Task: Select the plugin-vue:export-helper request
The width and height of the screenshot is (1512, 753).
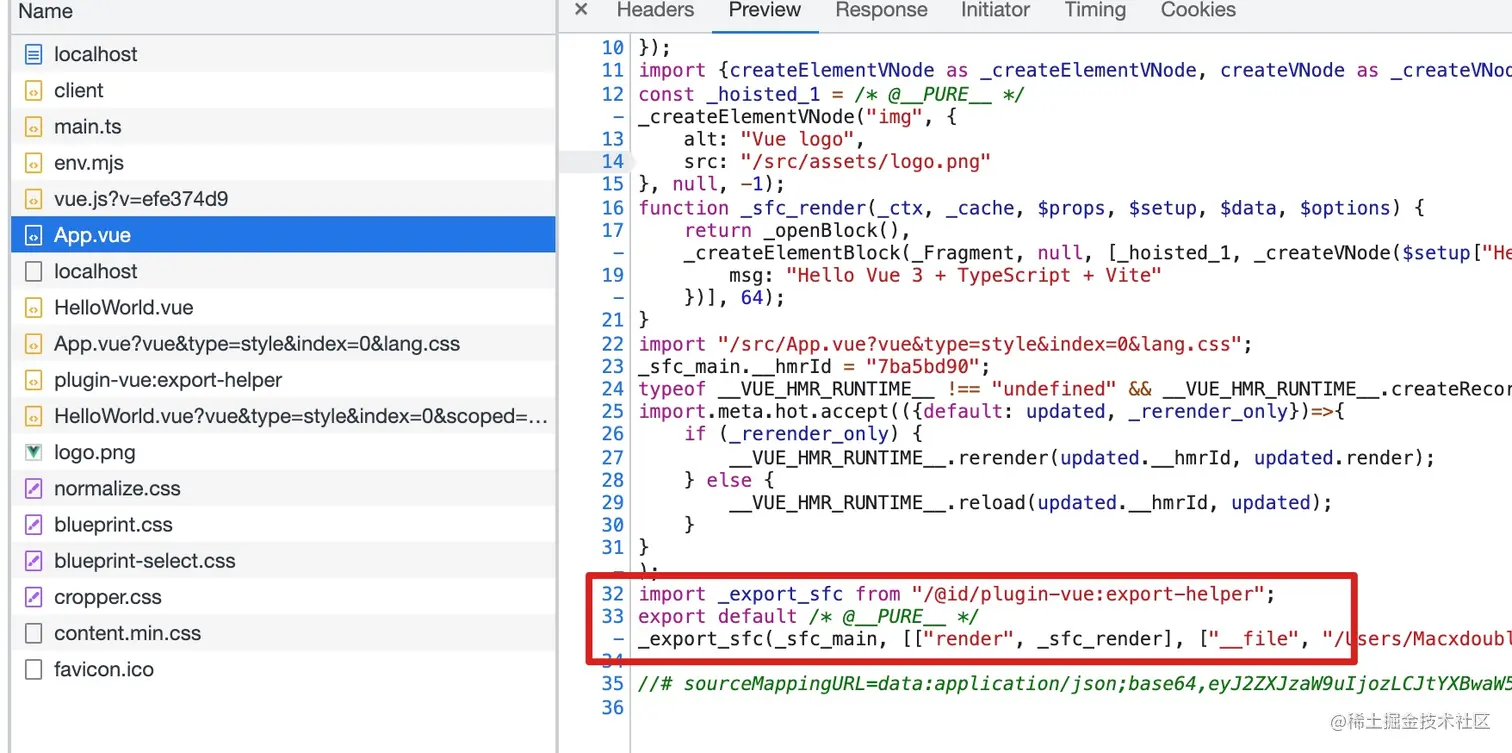Action: coord(283,380)
